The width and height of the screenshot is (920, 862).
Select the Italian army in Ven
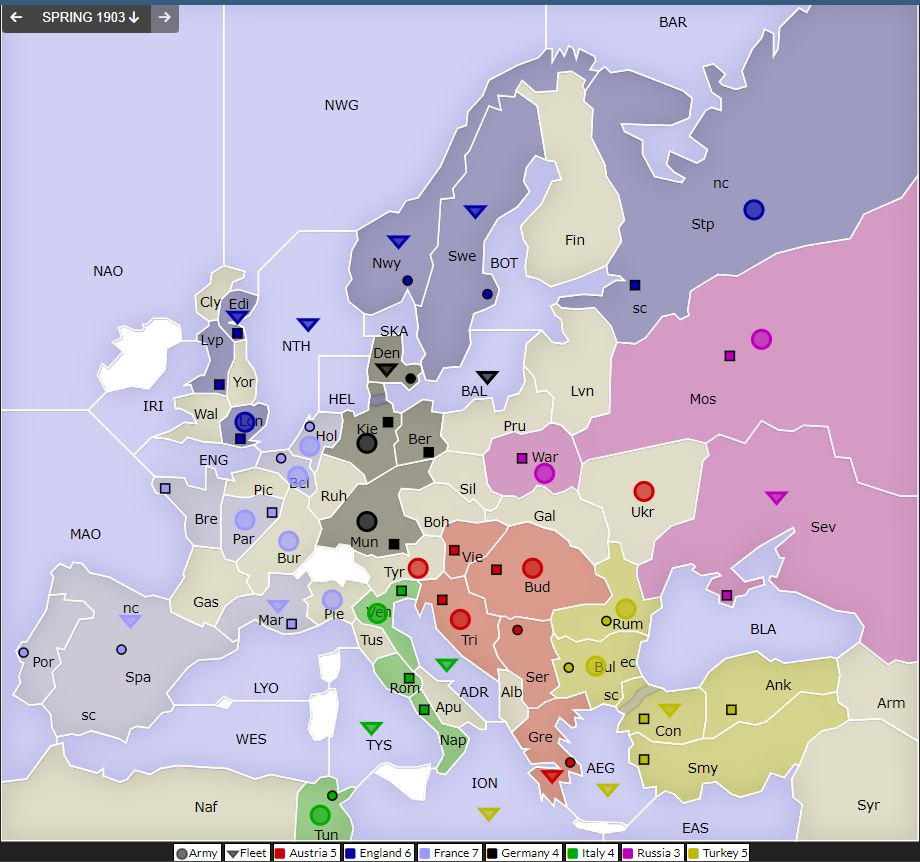coord(377,613)
